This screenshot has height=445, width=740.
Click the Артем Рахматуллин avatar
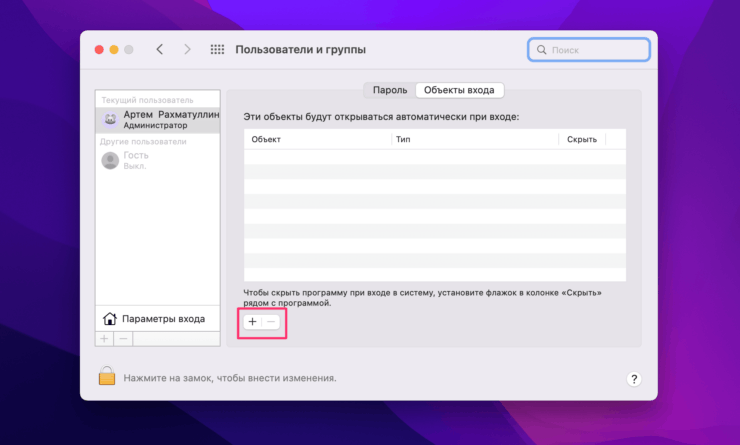click(x=110, y=120)
